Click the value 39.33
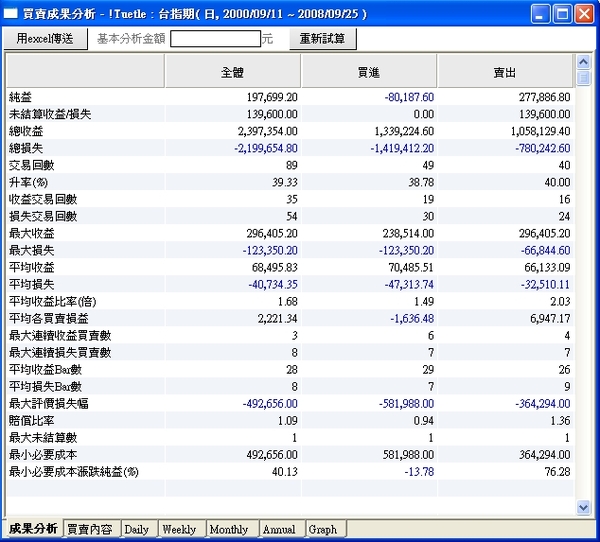The image size is (600, 542). click(x=285, y=182)
